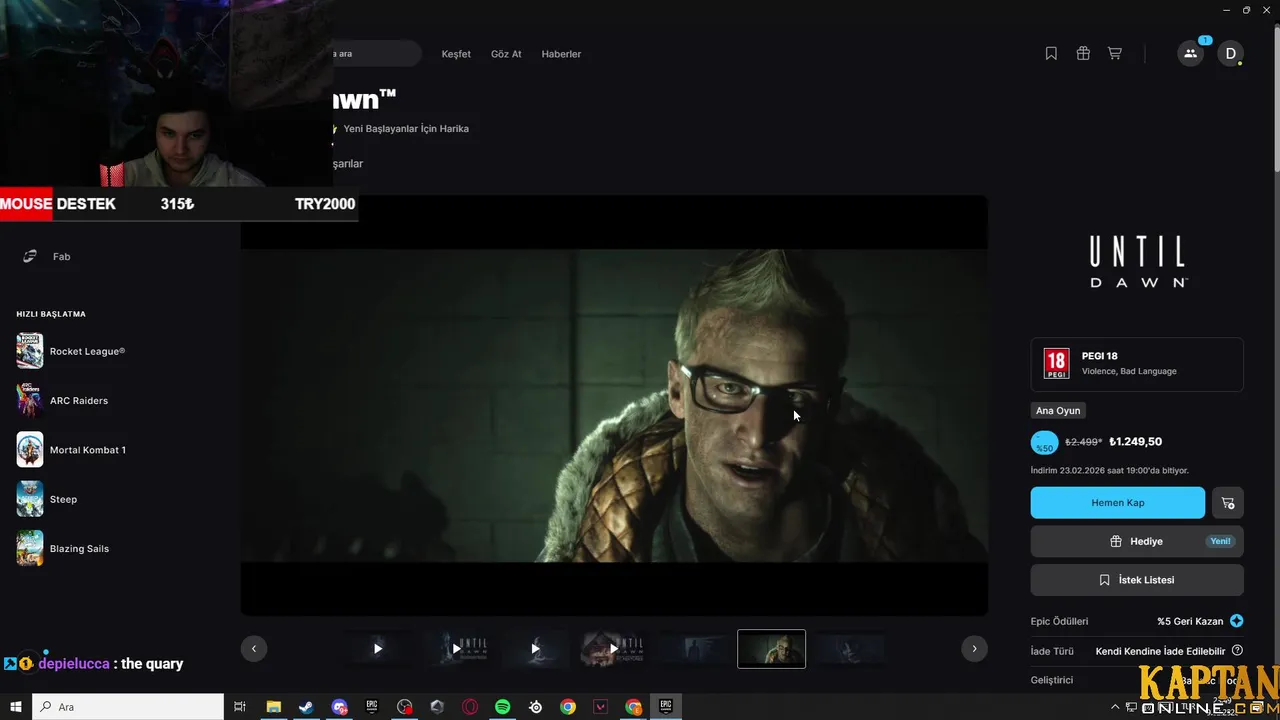Click the Hediye gift button

coord(1137,541)
